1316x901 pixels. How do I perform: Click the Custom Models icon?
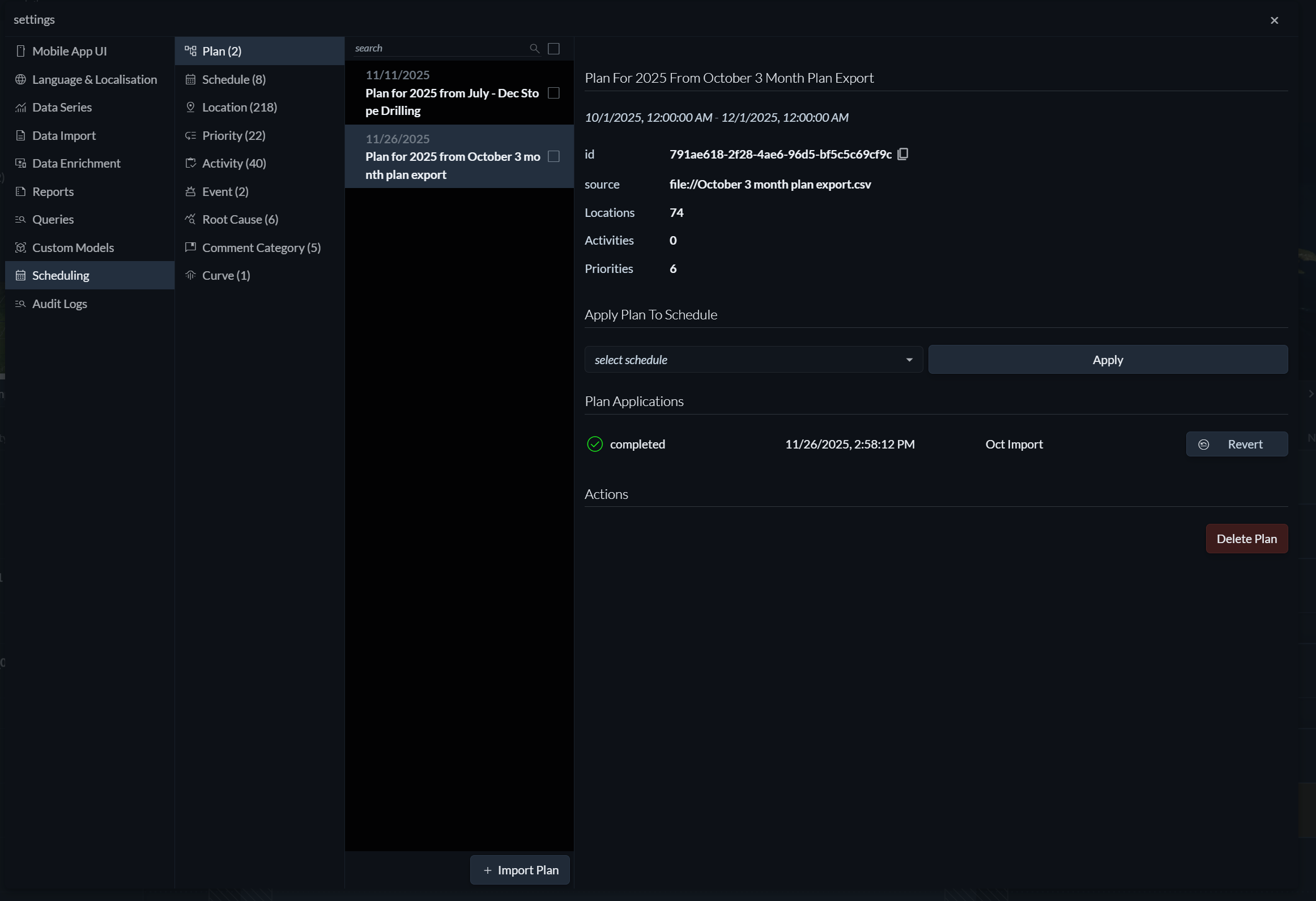(x=21, y=247)
